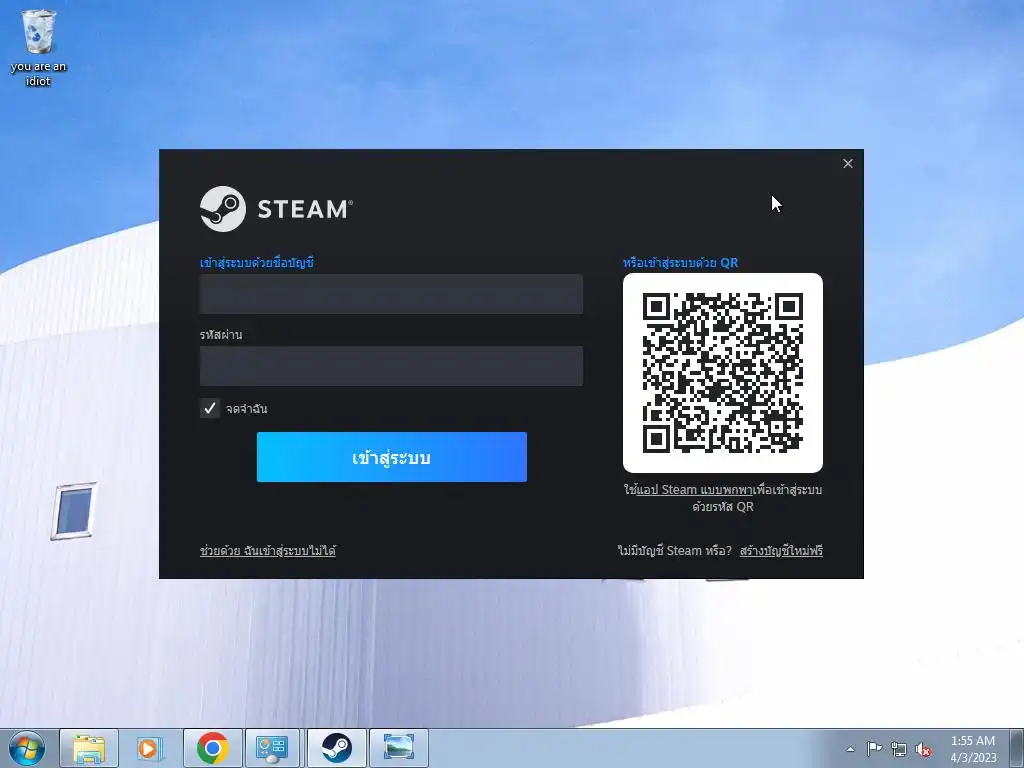Focus the account name input field
The width and height of the screenshot is (1024, 768).
(x=391, y=294)
